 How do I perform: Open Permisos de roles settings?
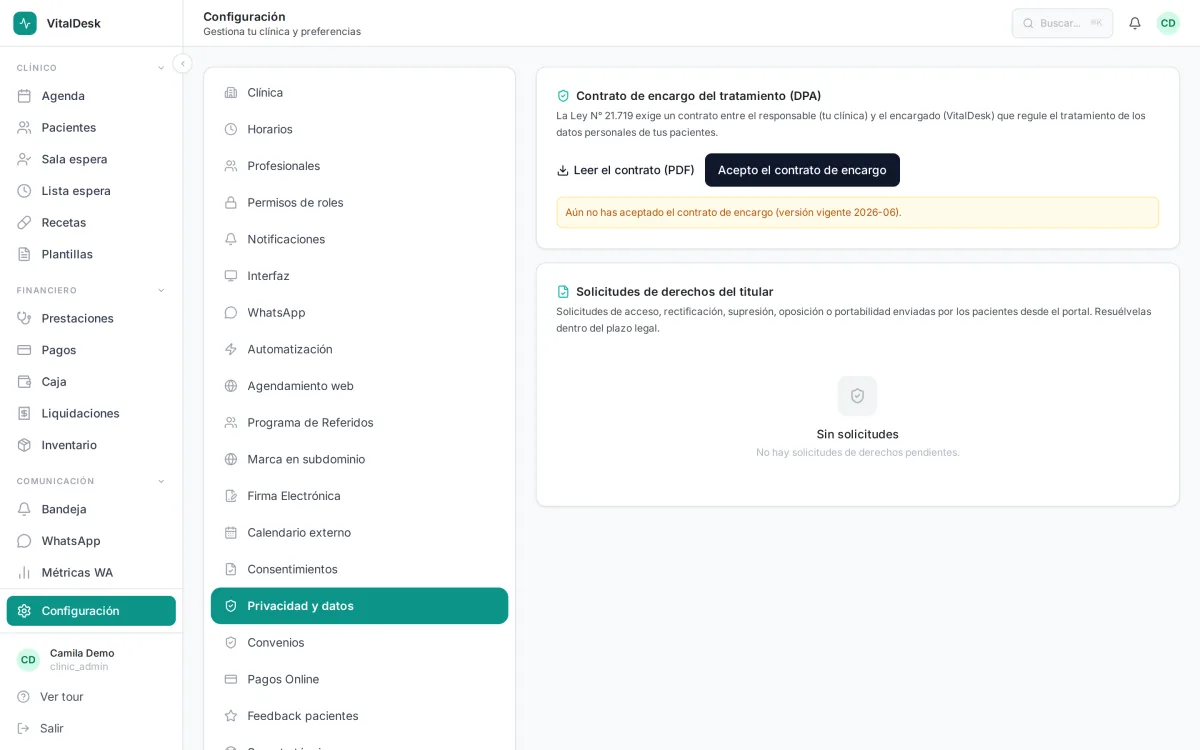[x=359, y=203]
